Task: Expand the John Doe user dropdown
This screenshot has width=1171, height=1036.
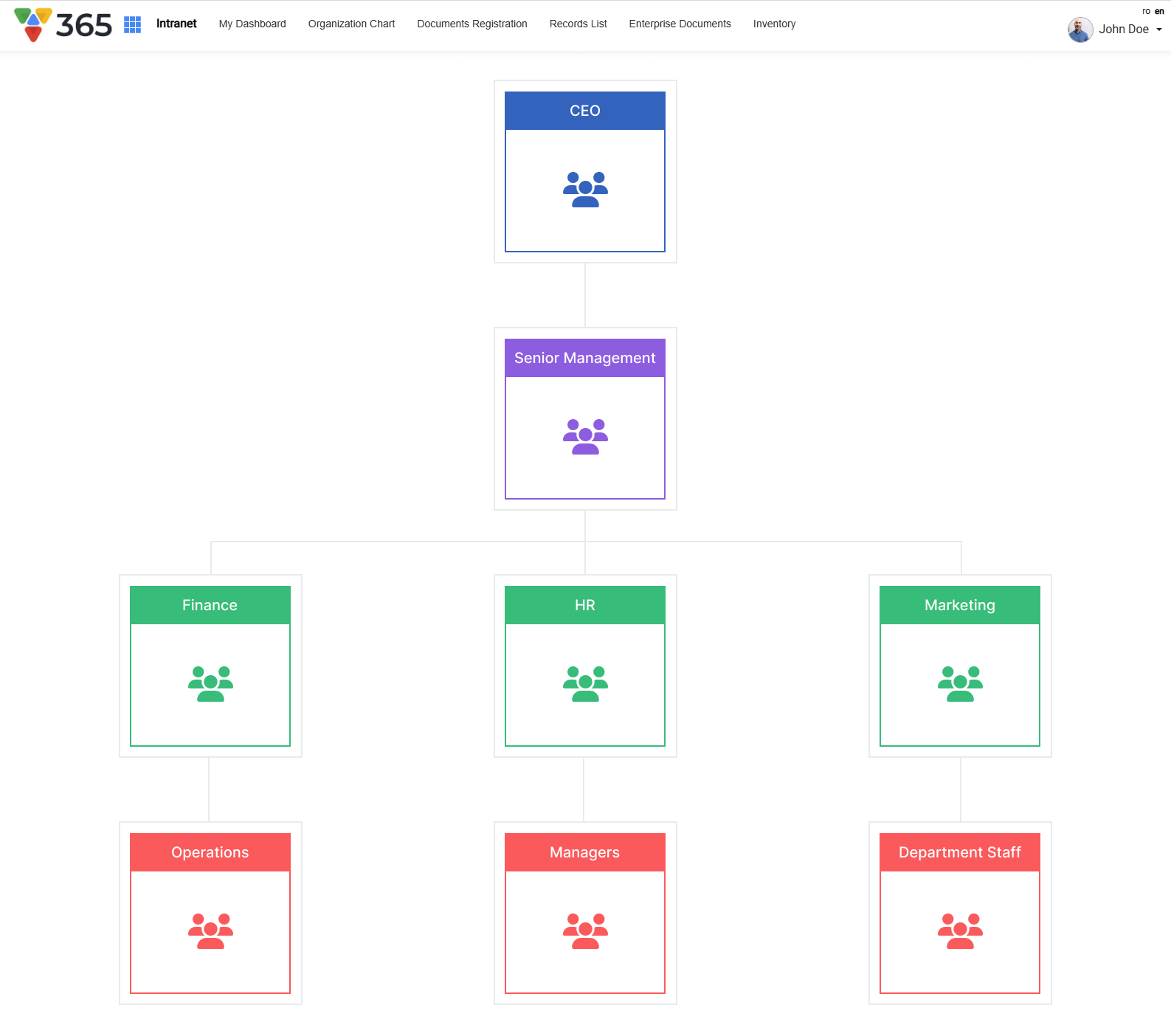Action: click(x=1158, y=30)
